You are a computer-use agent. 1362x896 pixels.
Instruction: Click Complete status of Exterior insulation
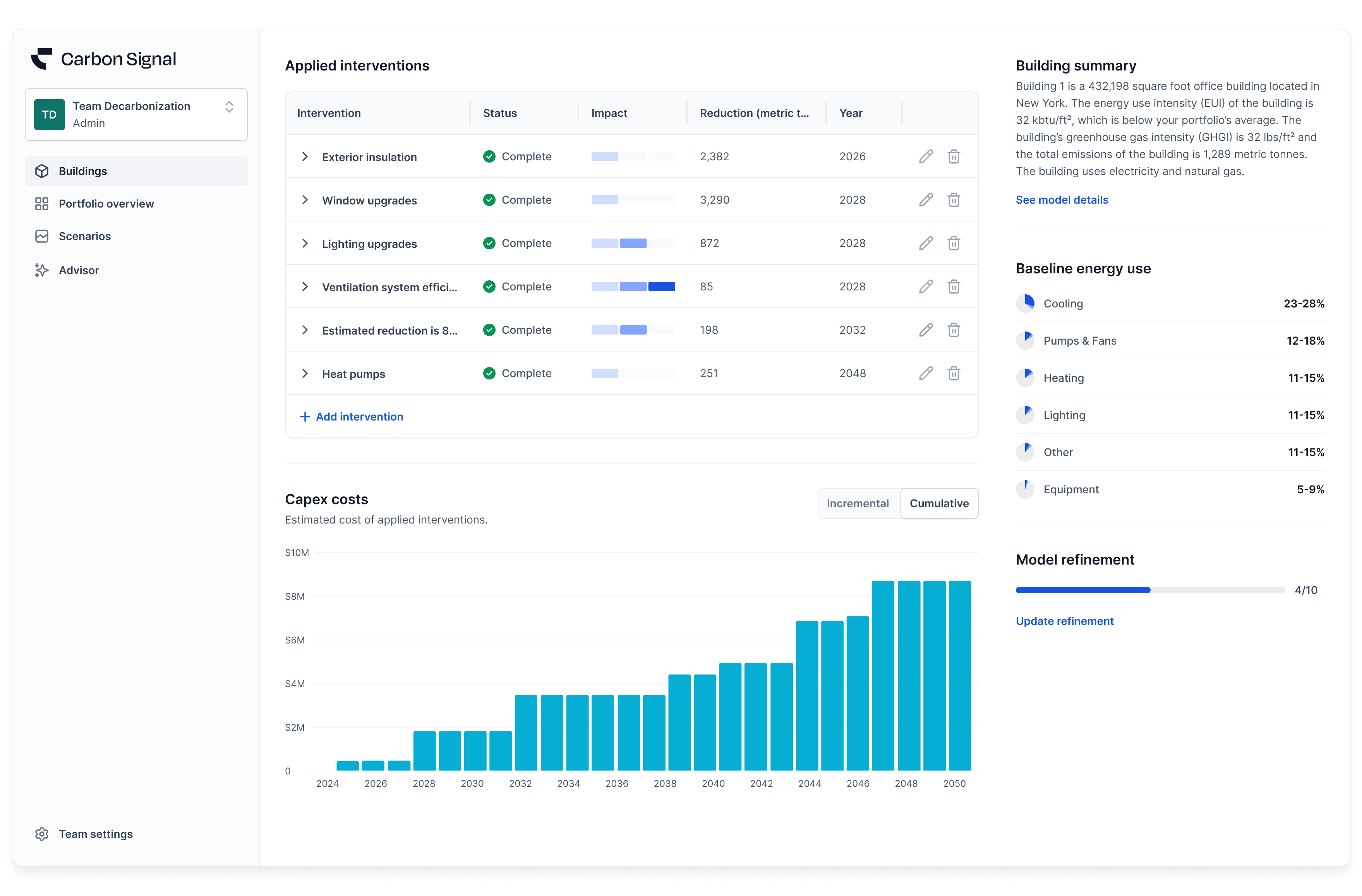[517, 156]
